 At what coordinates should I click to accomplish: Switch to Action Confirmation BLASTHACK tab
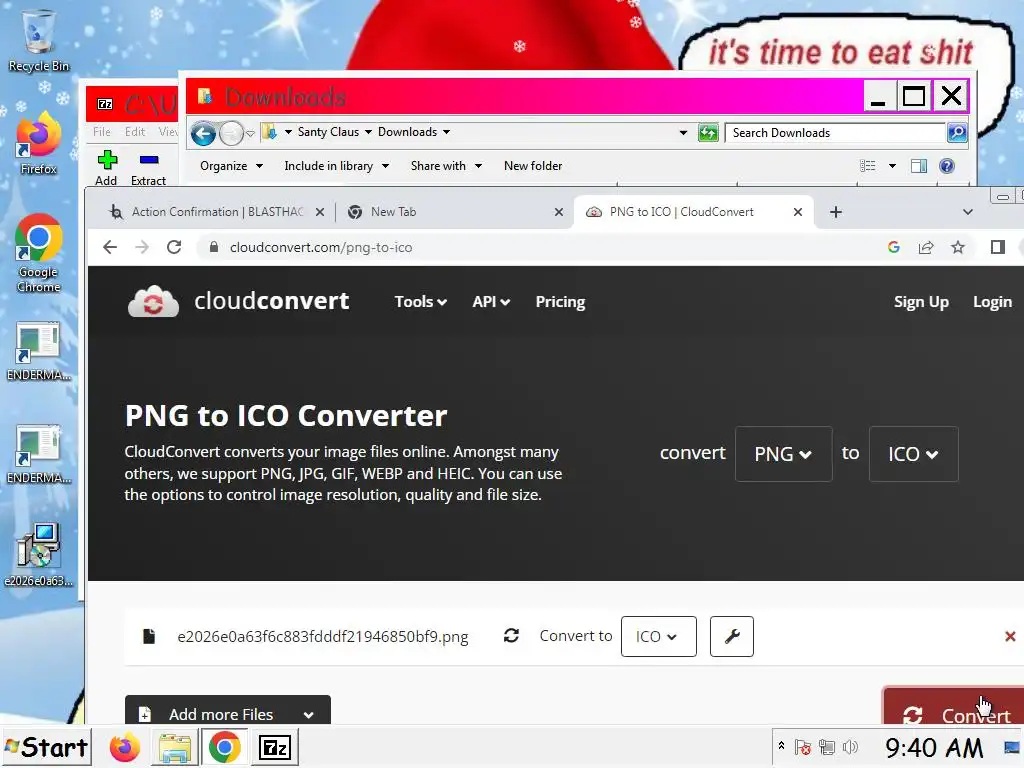pos(216,212)
